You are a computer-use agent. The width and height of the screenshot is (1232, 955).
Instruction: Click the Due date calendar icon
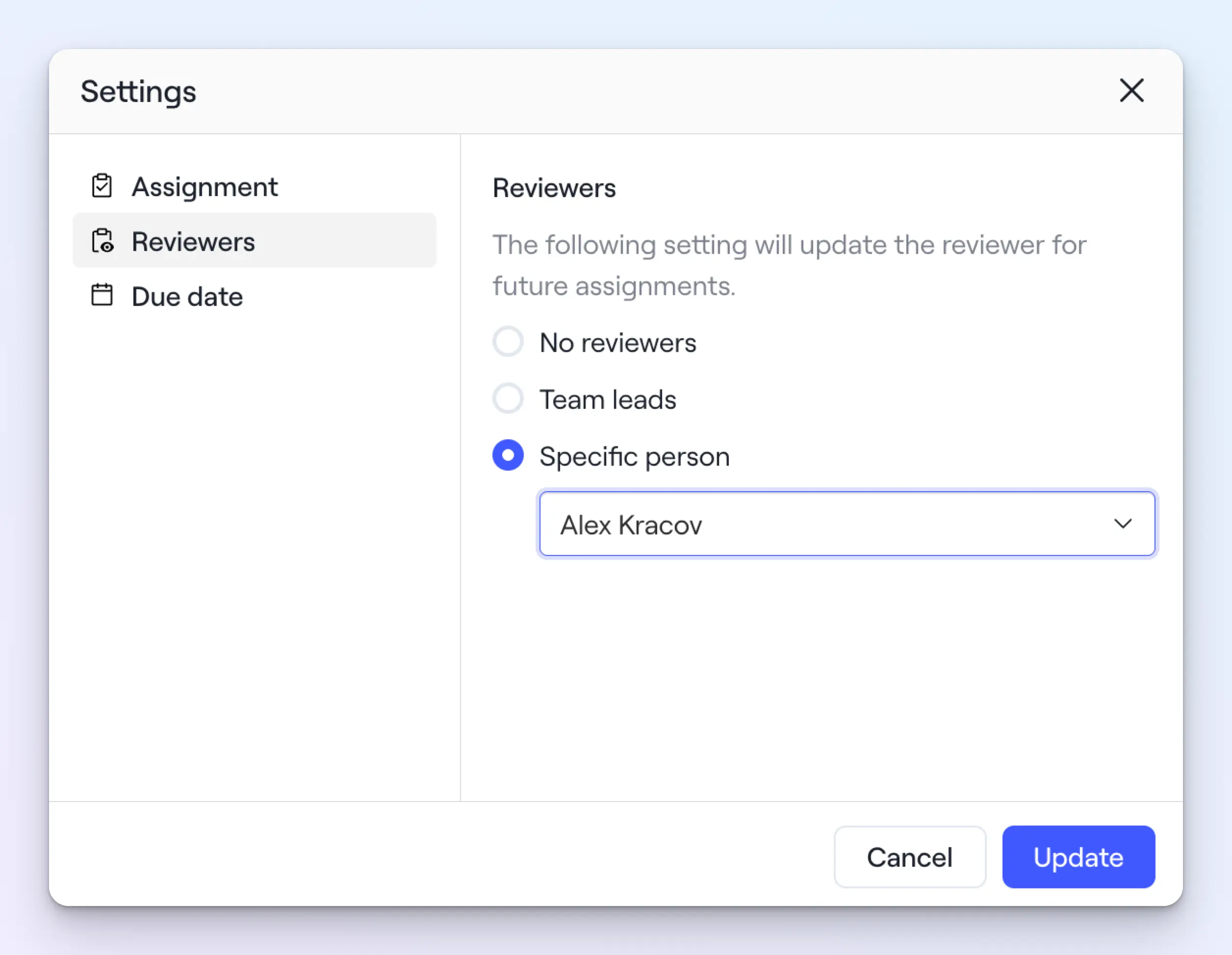102,295
